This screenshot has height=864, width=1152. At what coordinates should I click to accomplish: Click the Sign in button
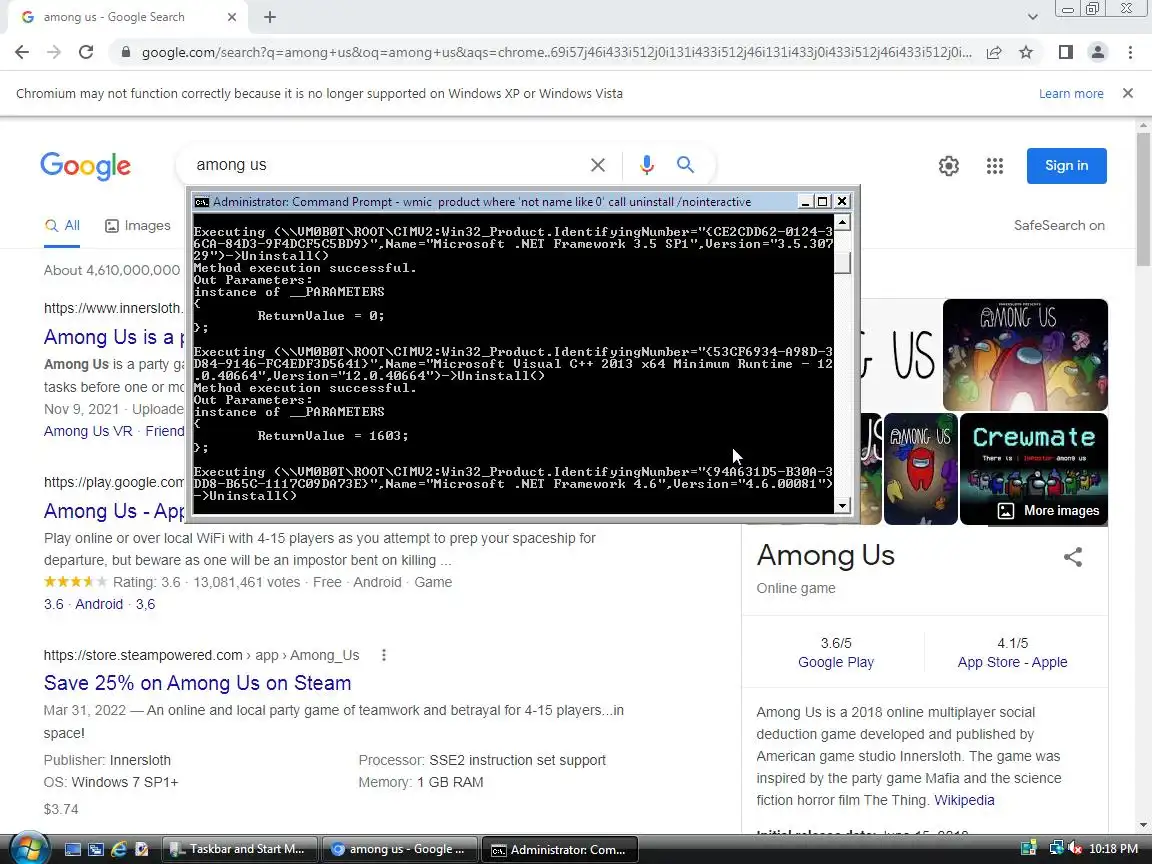click(x=1066, y=166)
